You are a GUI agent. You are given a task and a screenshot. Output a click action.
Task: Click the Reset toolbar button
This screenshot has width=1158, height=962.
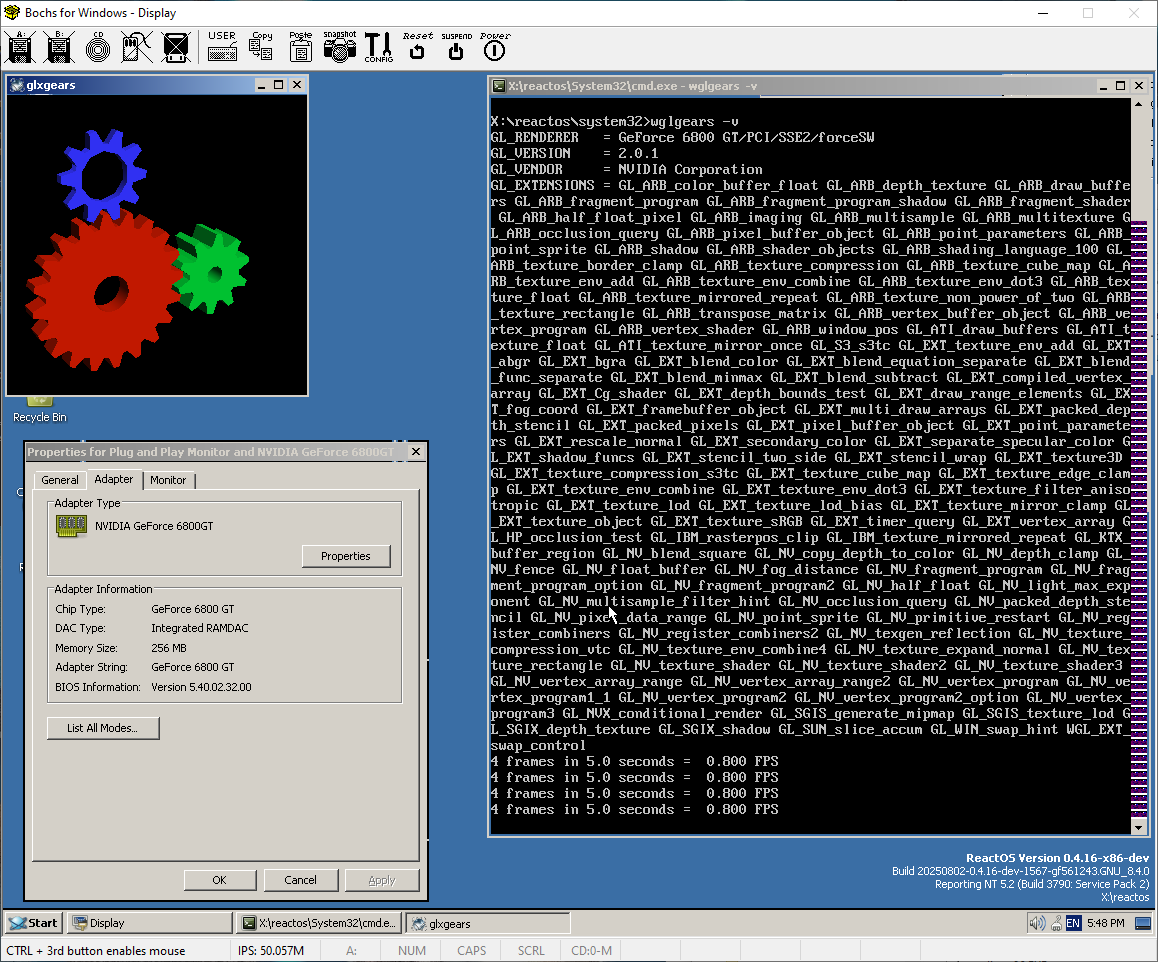[417, 47]
